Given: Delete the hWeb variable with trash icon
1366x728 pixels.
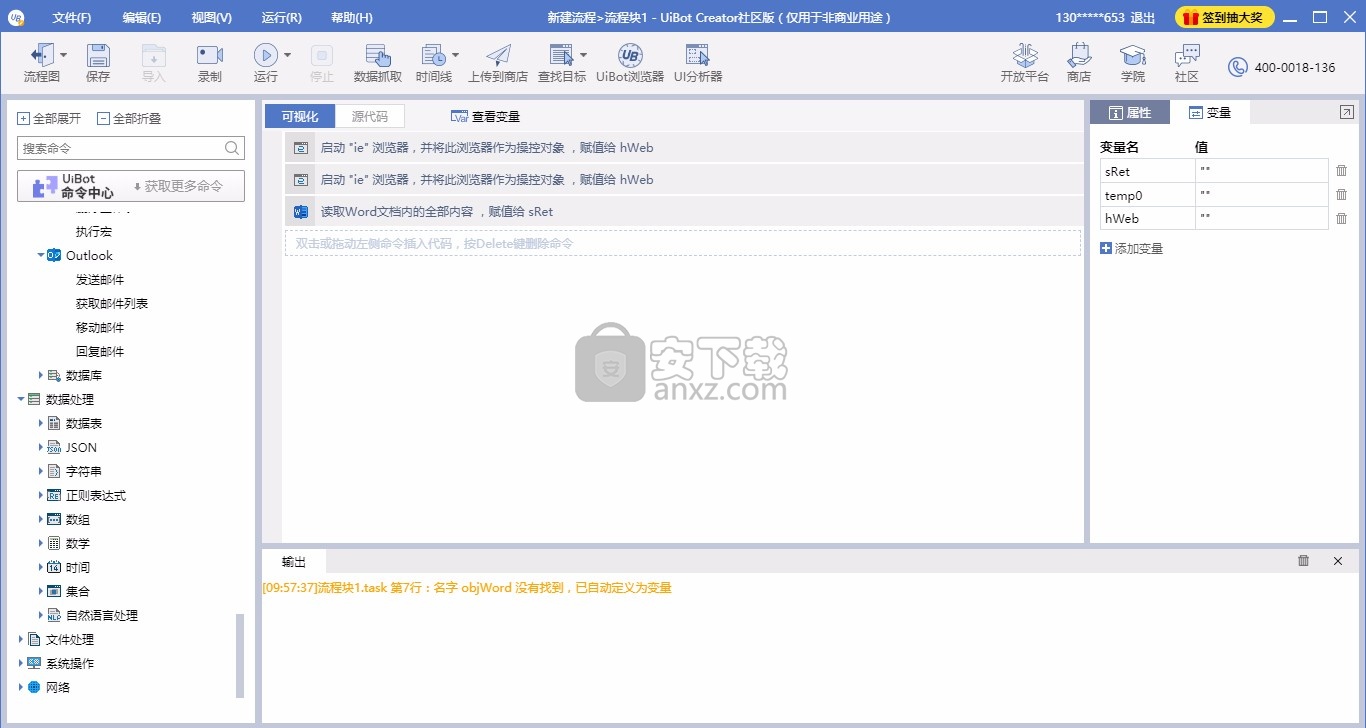Looking at the screenshot, I should point(1342,218).
